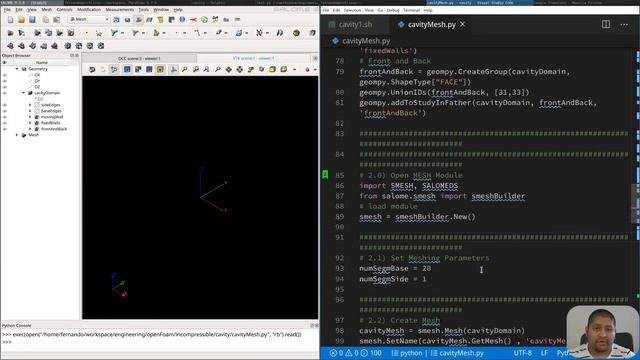This screenshot has height=360, width=640.
Task: Click cavityMesh.py breadcrumb in VS Code
Action: point(366,41)
